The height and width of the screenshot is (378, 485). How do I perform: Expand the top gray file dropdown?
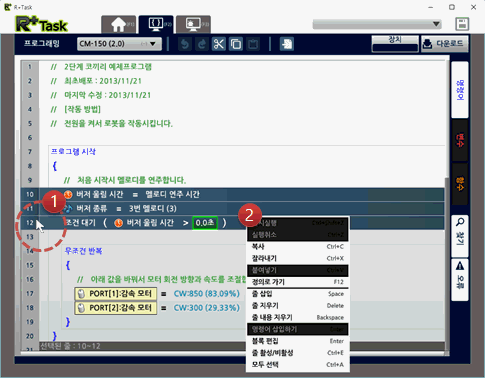tap(377, 24)
